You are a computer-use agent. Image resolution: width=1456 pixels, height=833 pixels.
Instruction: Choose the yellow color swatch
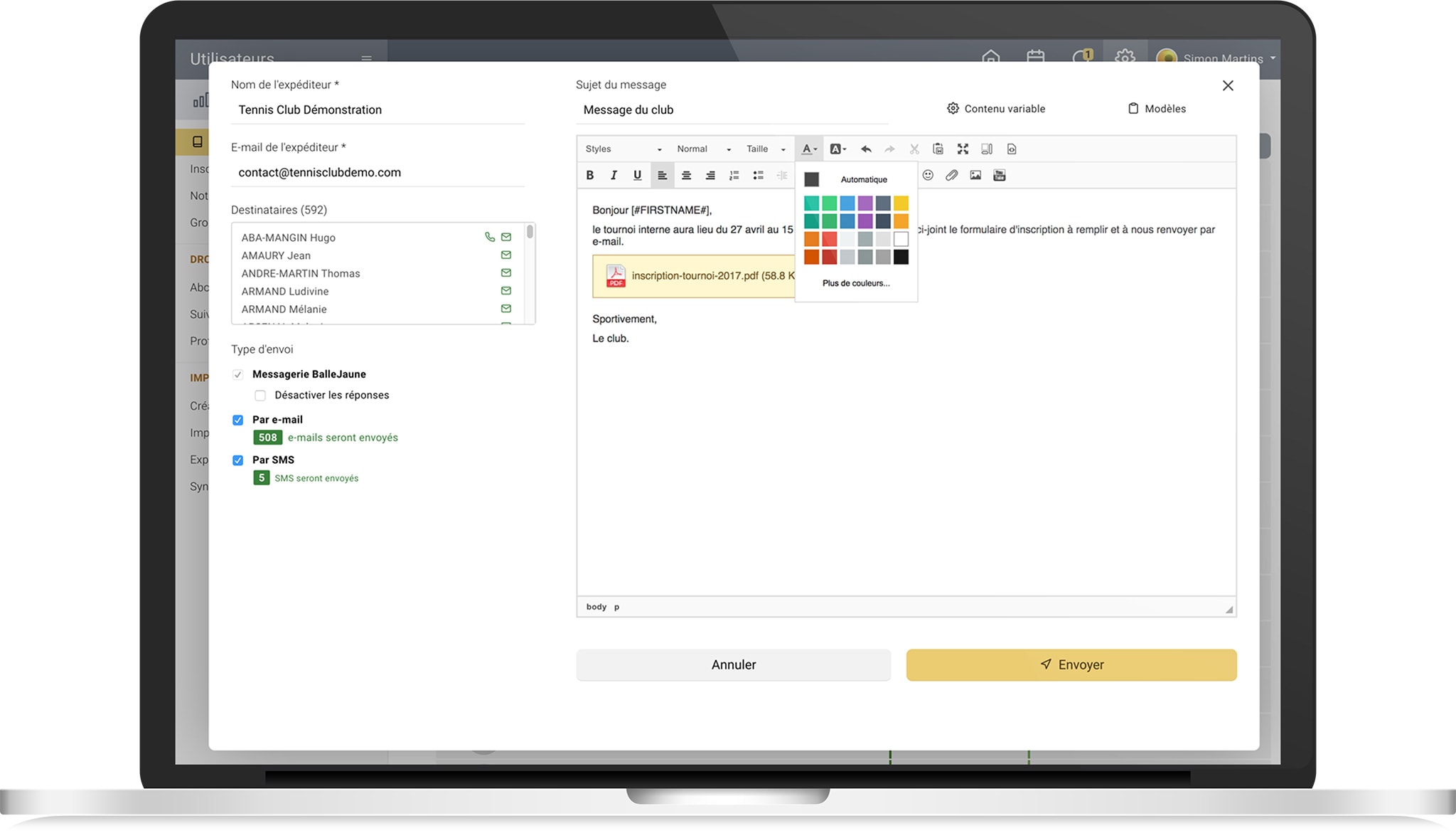pos(901,203)
